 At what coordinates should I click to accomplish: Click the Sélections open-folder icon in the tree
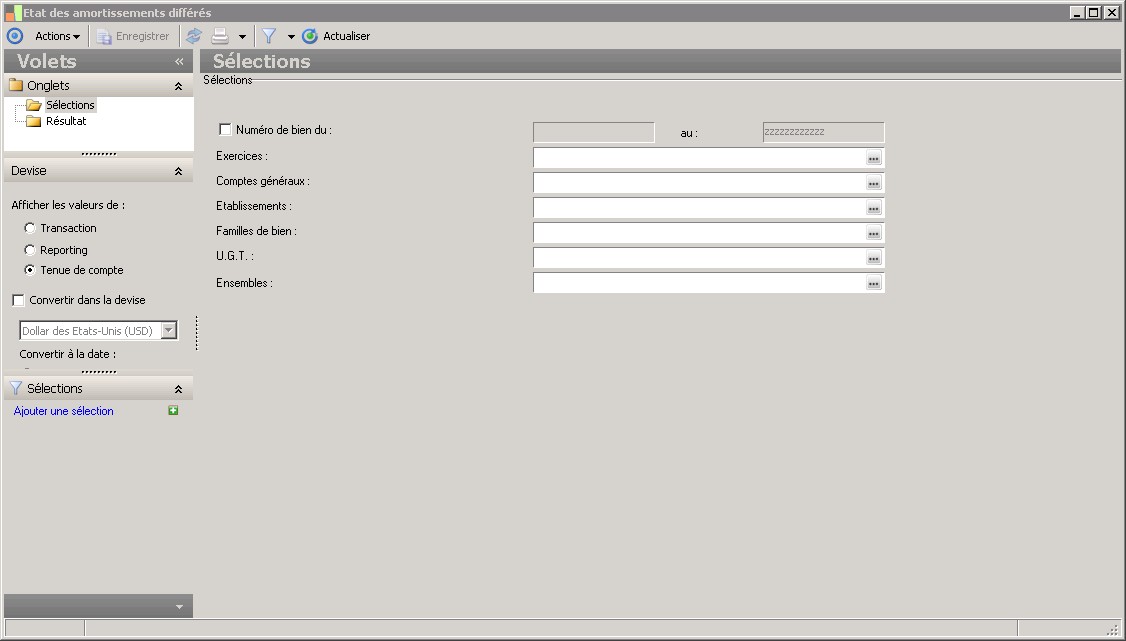(34, 105)
